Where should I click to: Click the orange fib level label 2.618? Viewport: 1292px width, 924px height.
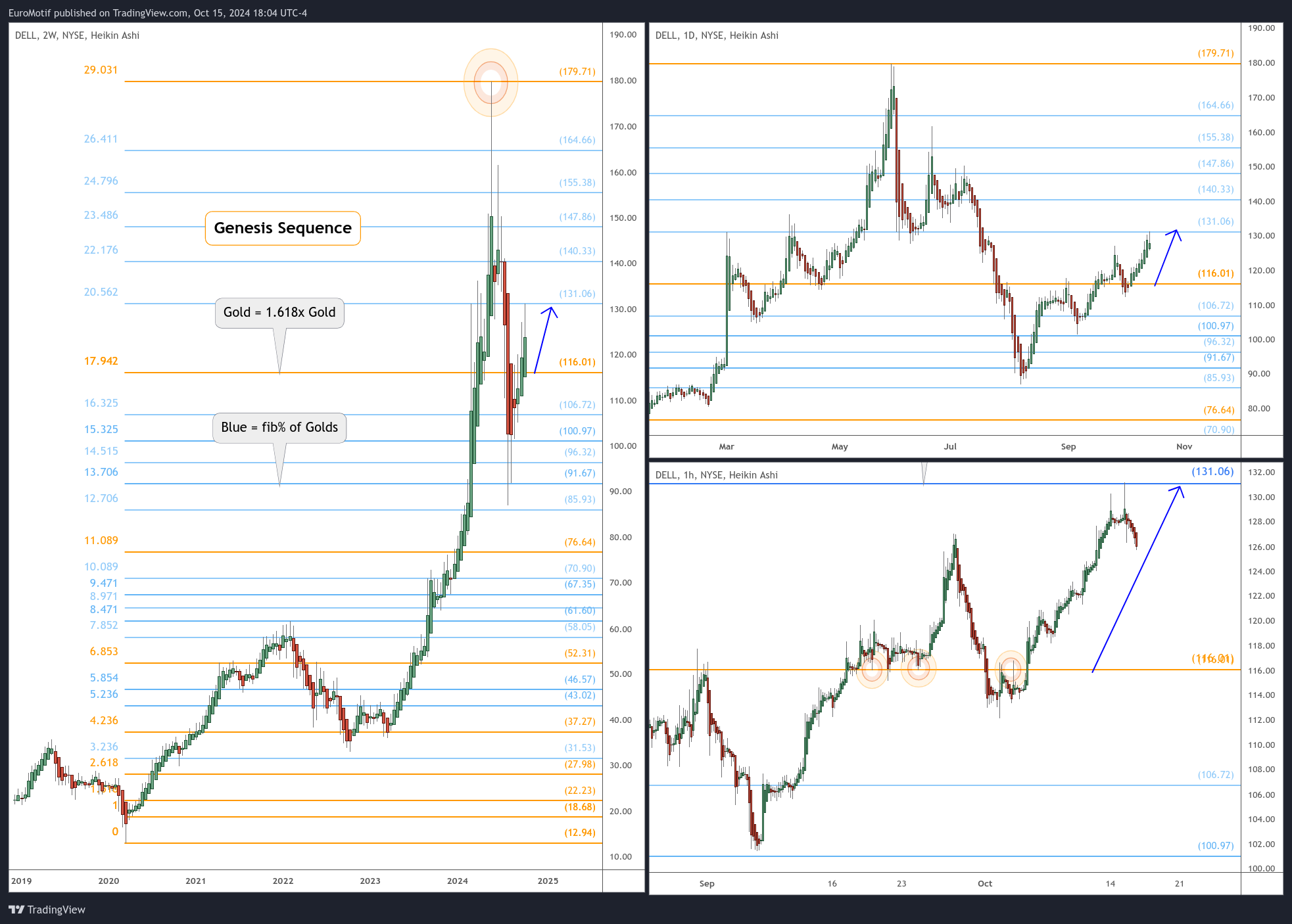pyautogui.click(x=104, y=762)
